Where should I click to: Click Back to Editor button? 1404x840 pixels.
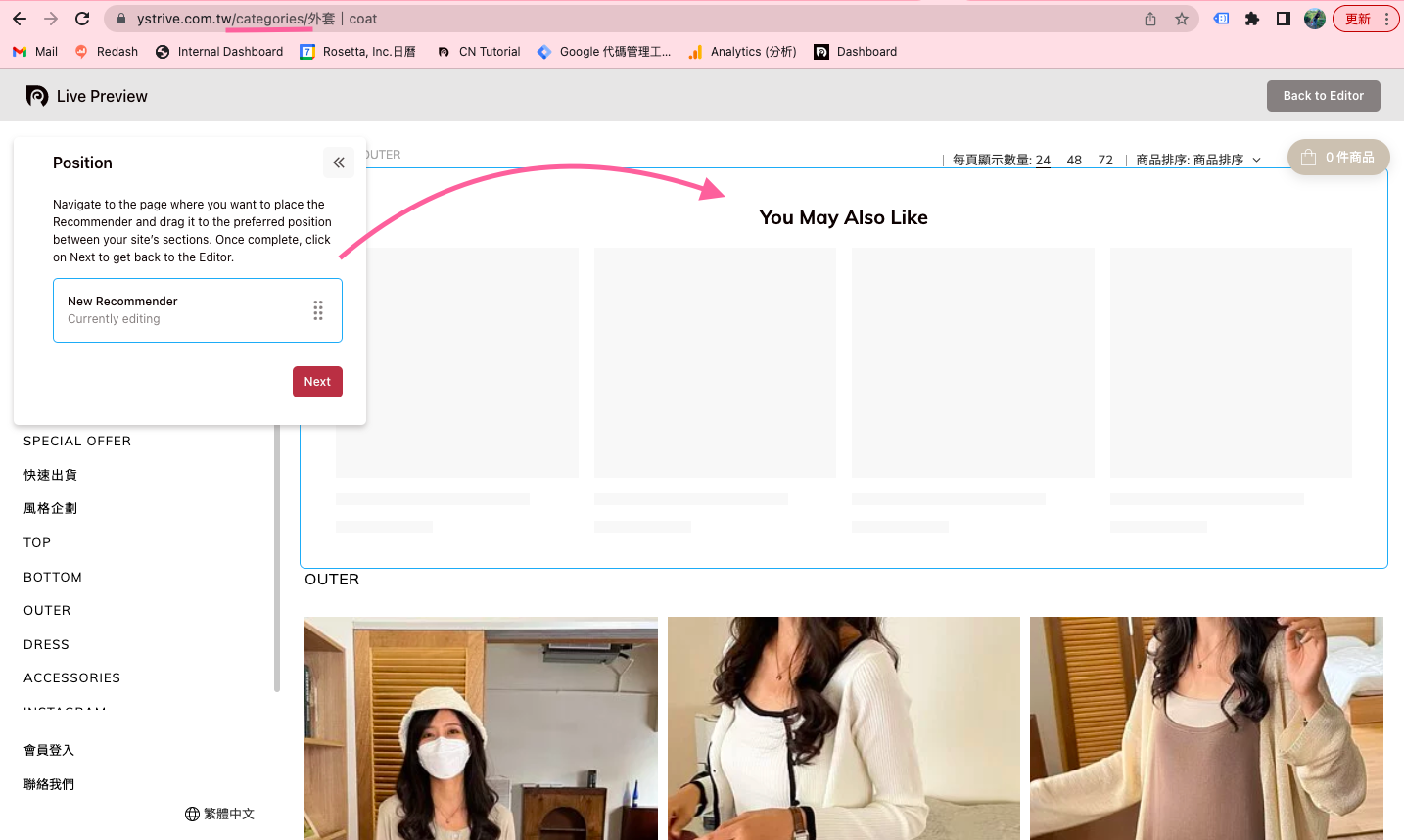(1324, 96)
